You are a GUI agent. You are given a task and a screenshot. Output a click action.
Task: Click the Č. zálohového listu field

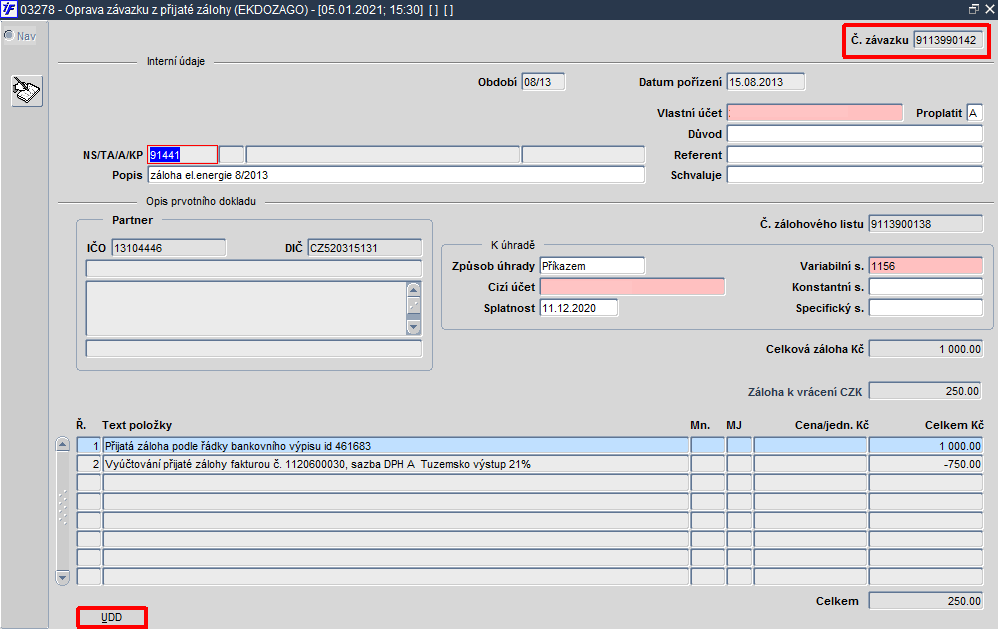[925, 224]
